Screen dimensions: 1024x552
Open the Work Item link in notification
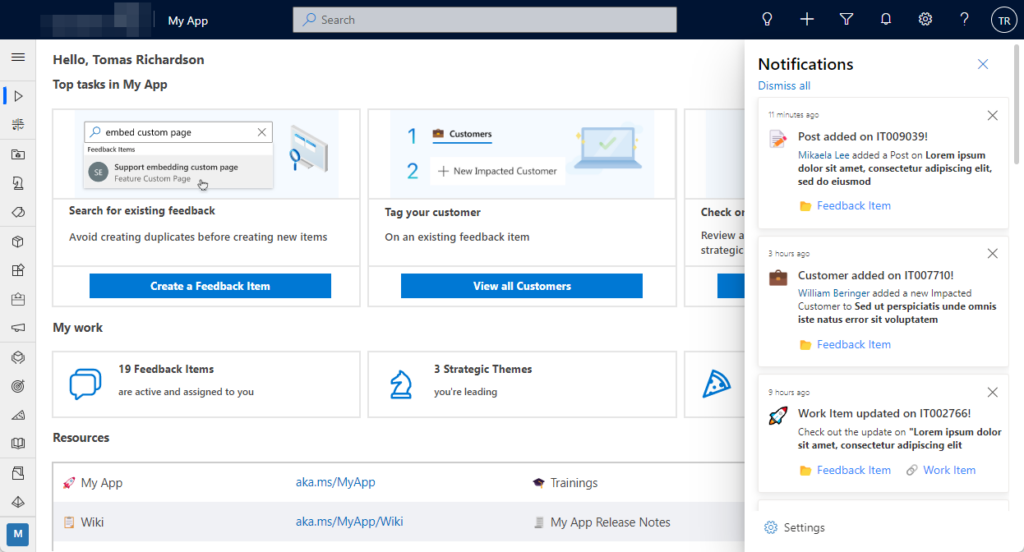949,470
